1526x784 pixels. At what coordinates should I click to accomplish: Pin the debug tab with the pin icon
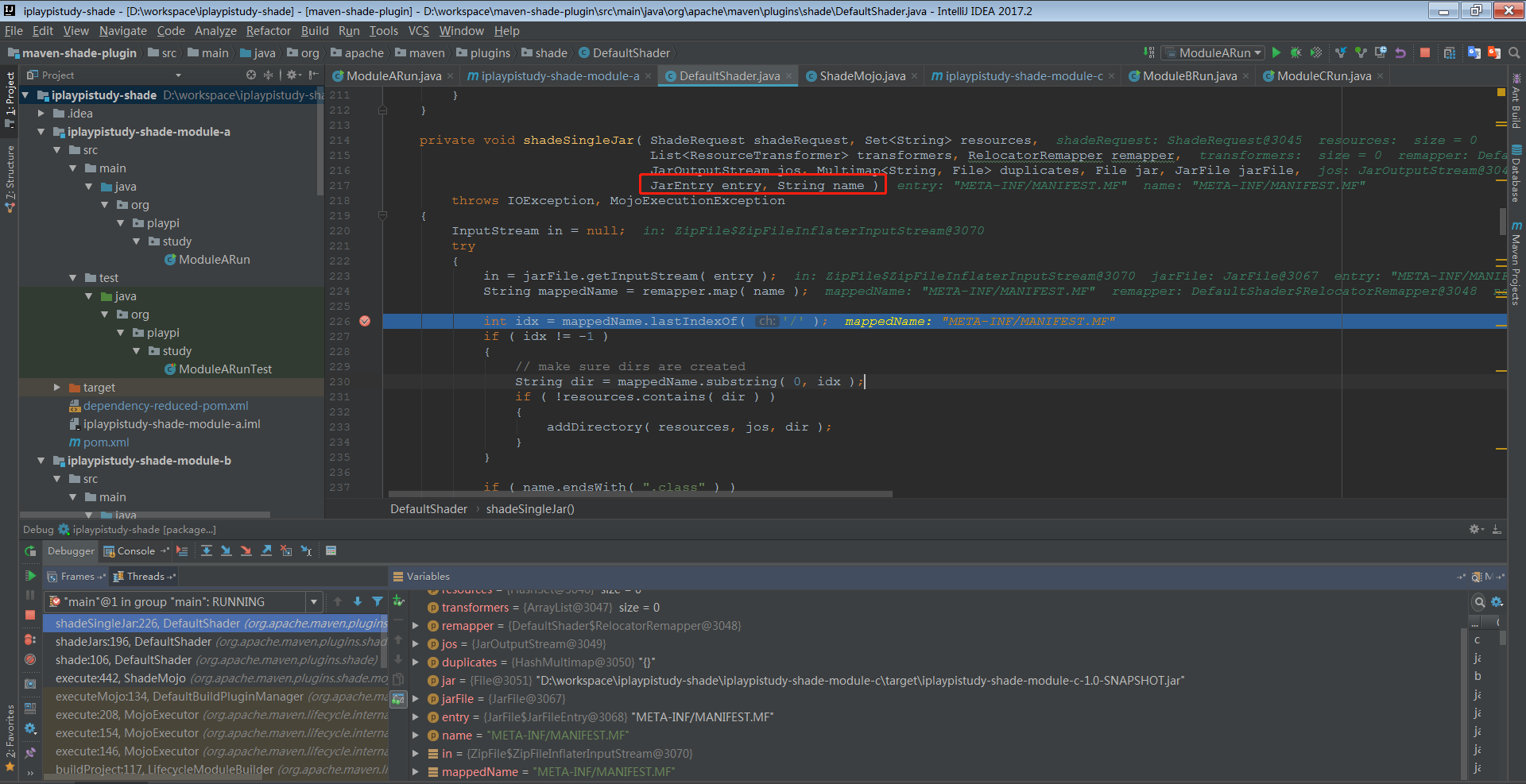(x=30, y=752)
